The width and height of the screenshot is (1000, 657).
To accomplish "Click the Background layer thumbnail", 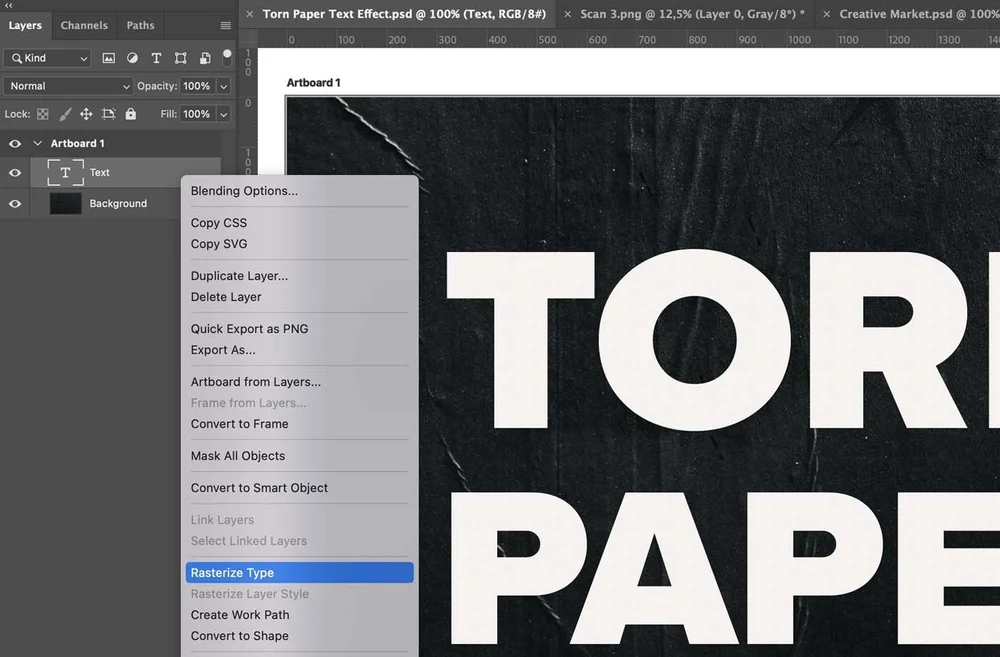I will click(64, 203).
